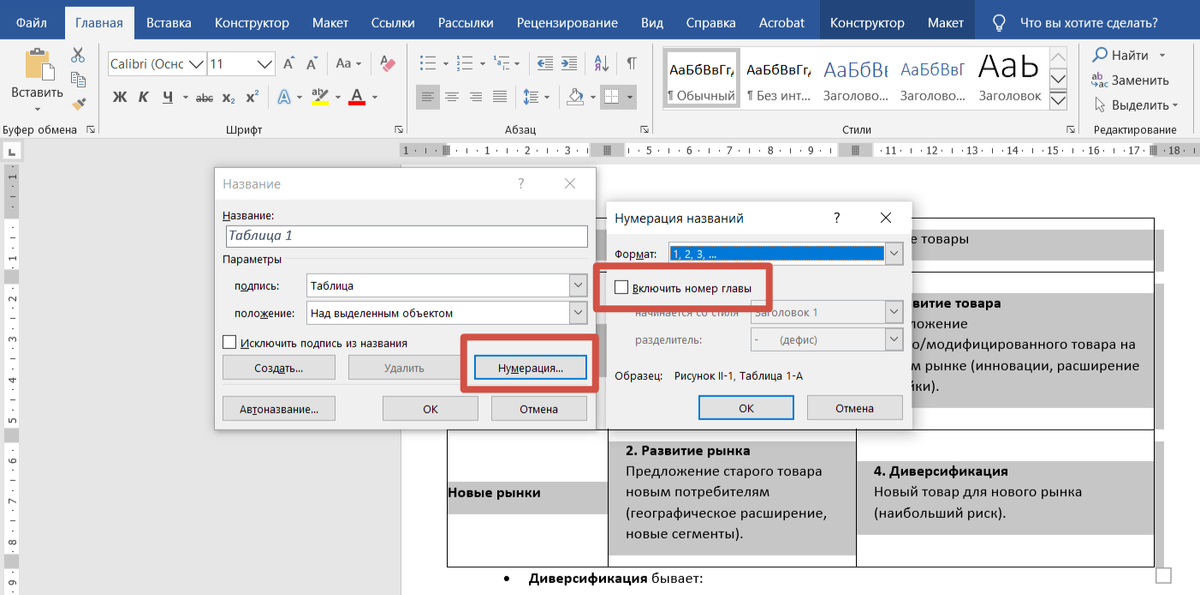Apply paragraph shading paint bucket
The image size is (1200, 595).
pos(575,97)
